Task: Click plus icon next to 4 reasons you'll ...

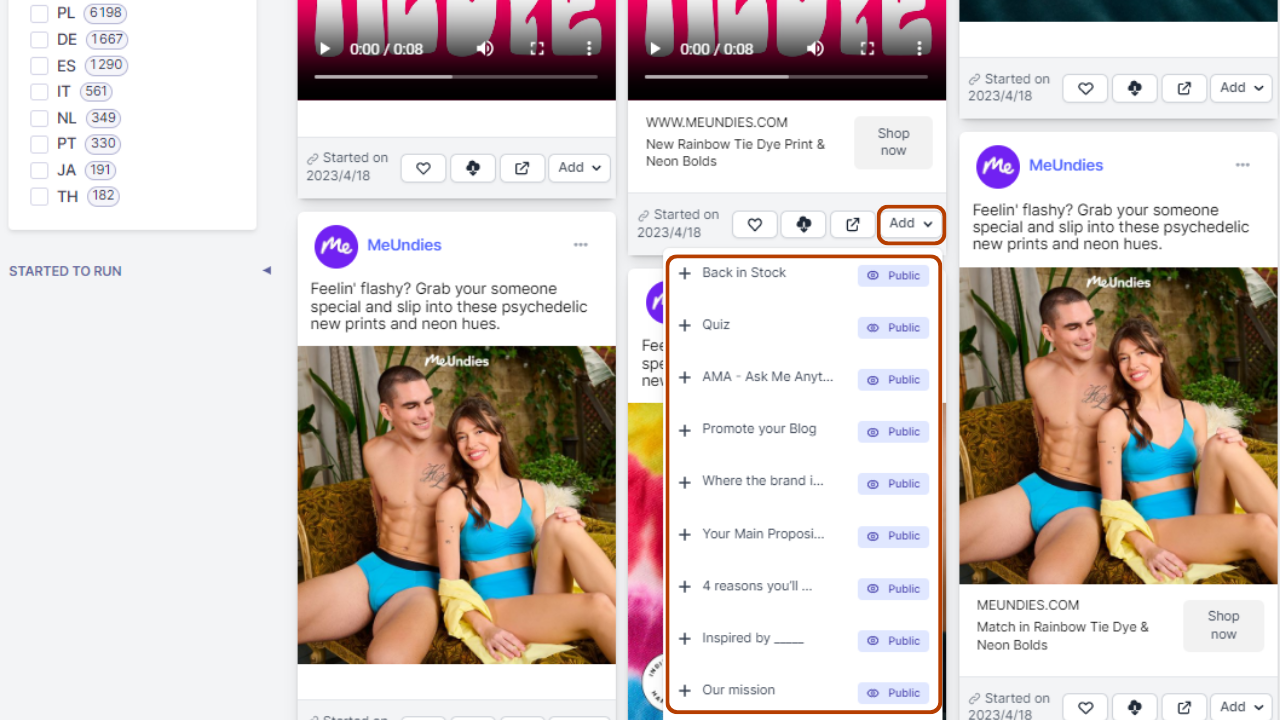Action: 685,587
